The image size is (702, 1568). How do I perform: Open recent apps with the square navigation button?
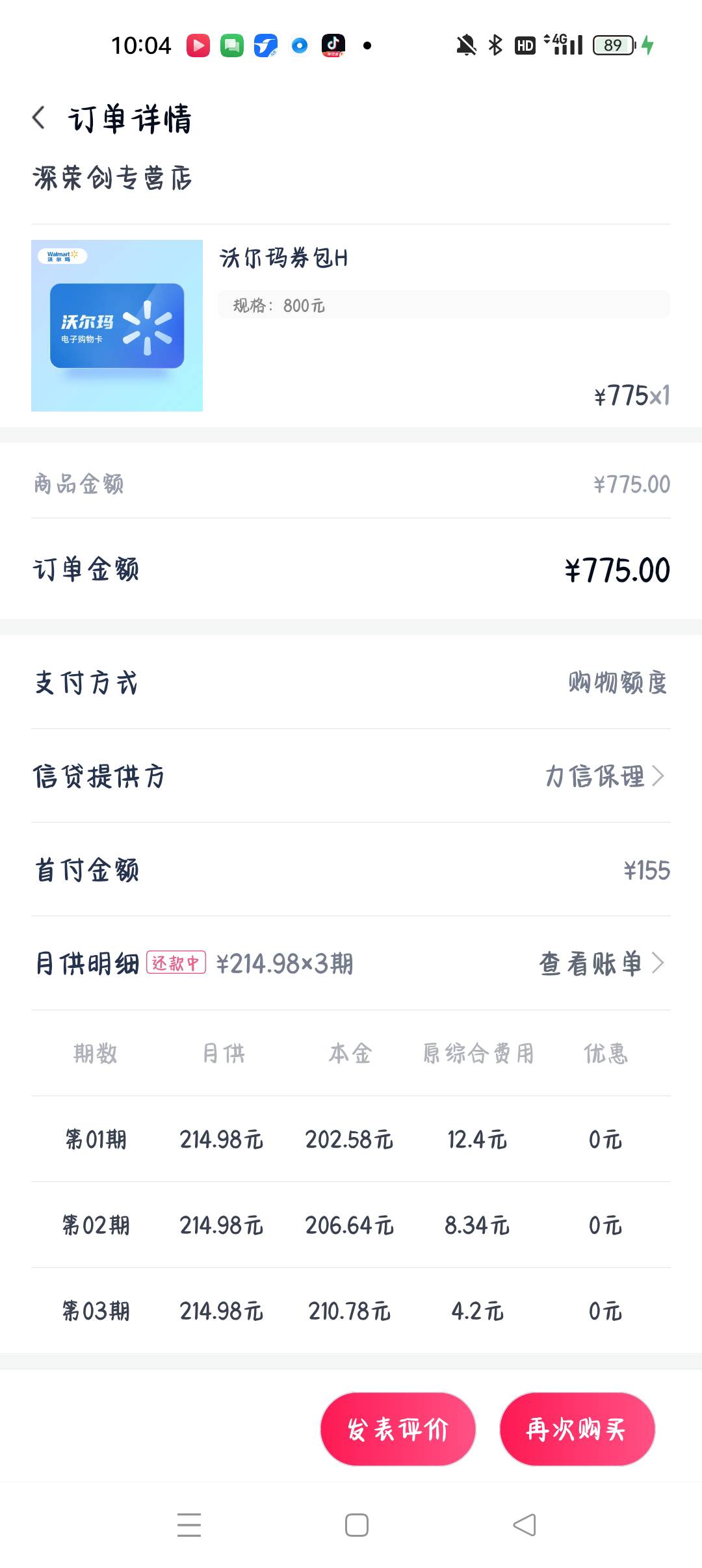357,1524
